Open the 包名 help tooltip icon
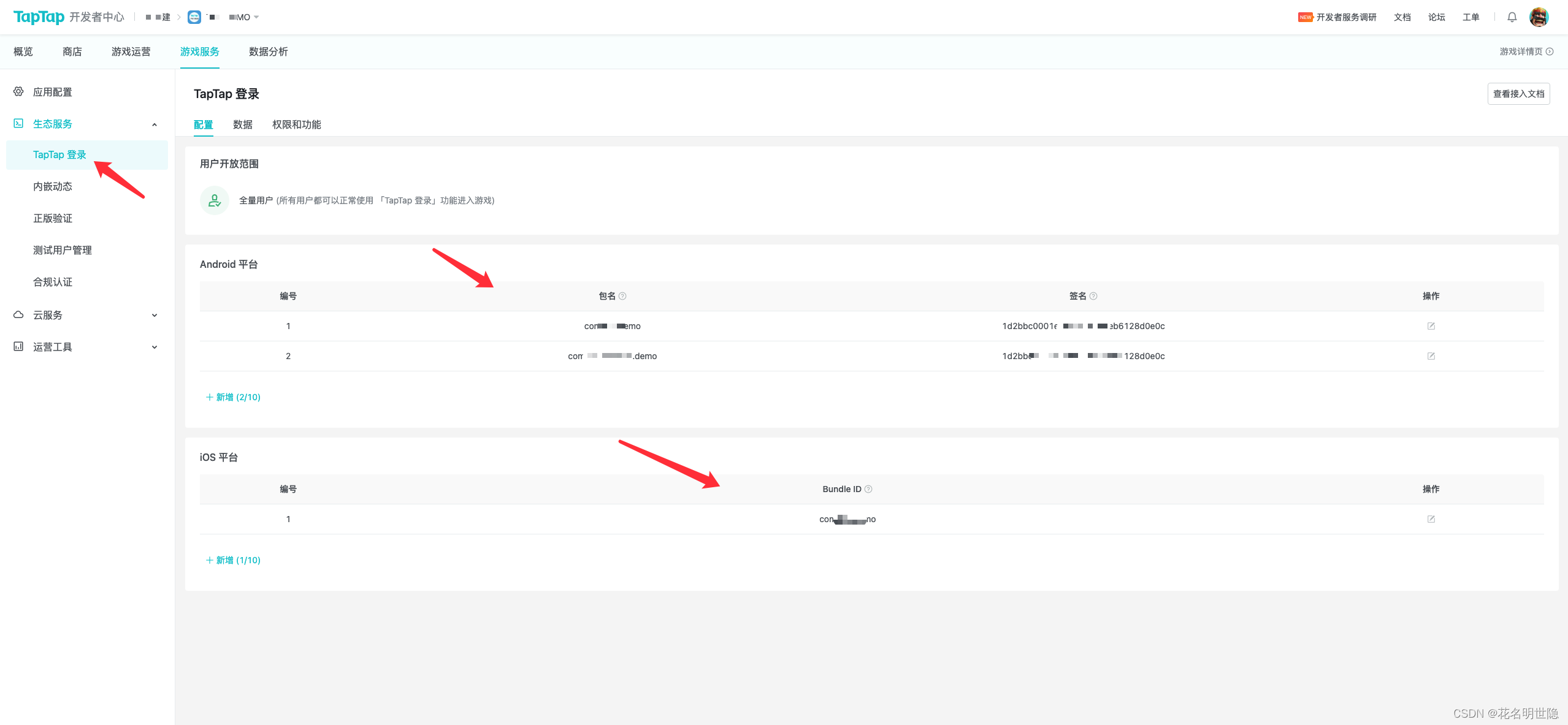The image size is (1568, 725). [623, 295]
